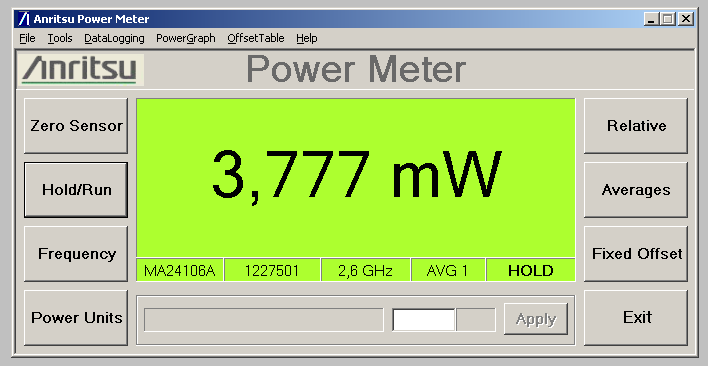Open the PowerGraph menu
The height and width of the screenshot is (366, 708).
pos(186,38)
